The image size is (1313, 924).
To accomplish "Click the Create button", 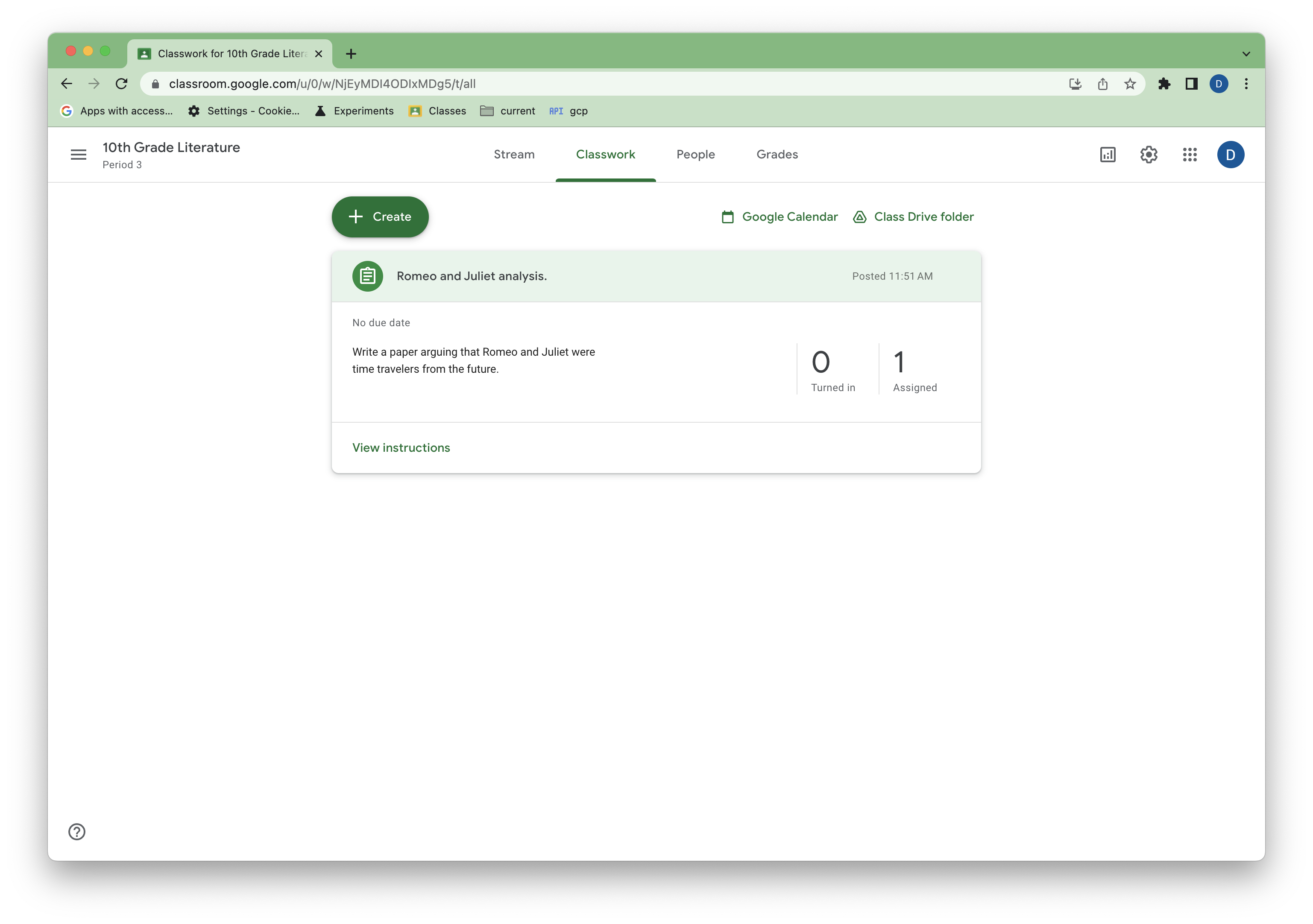I will click(x=380, y=216).
